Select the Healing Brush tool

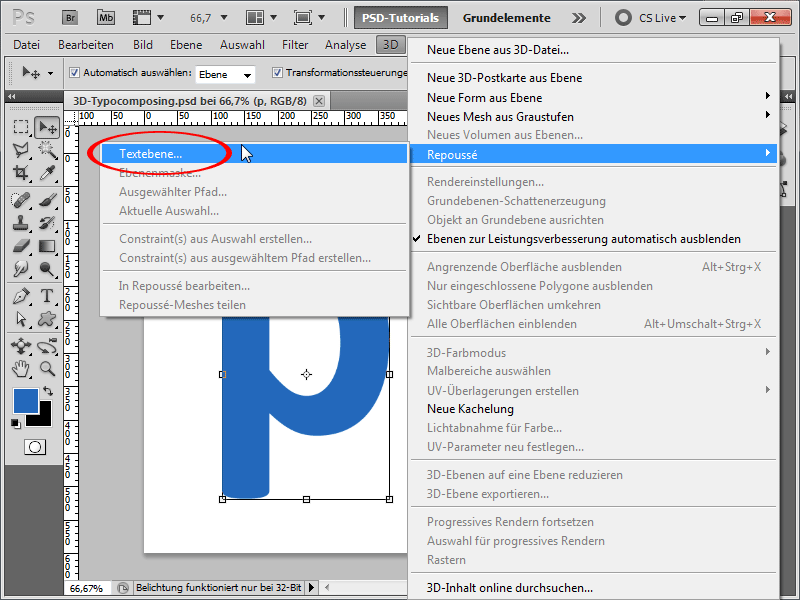pos(20,199)
